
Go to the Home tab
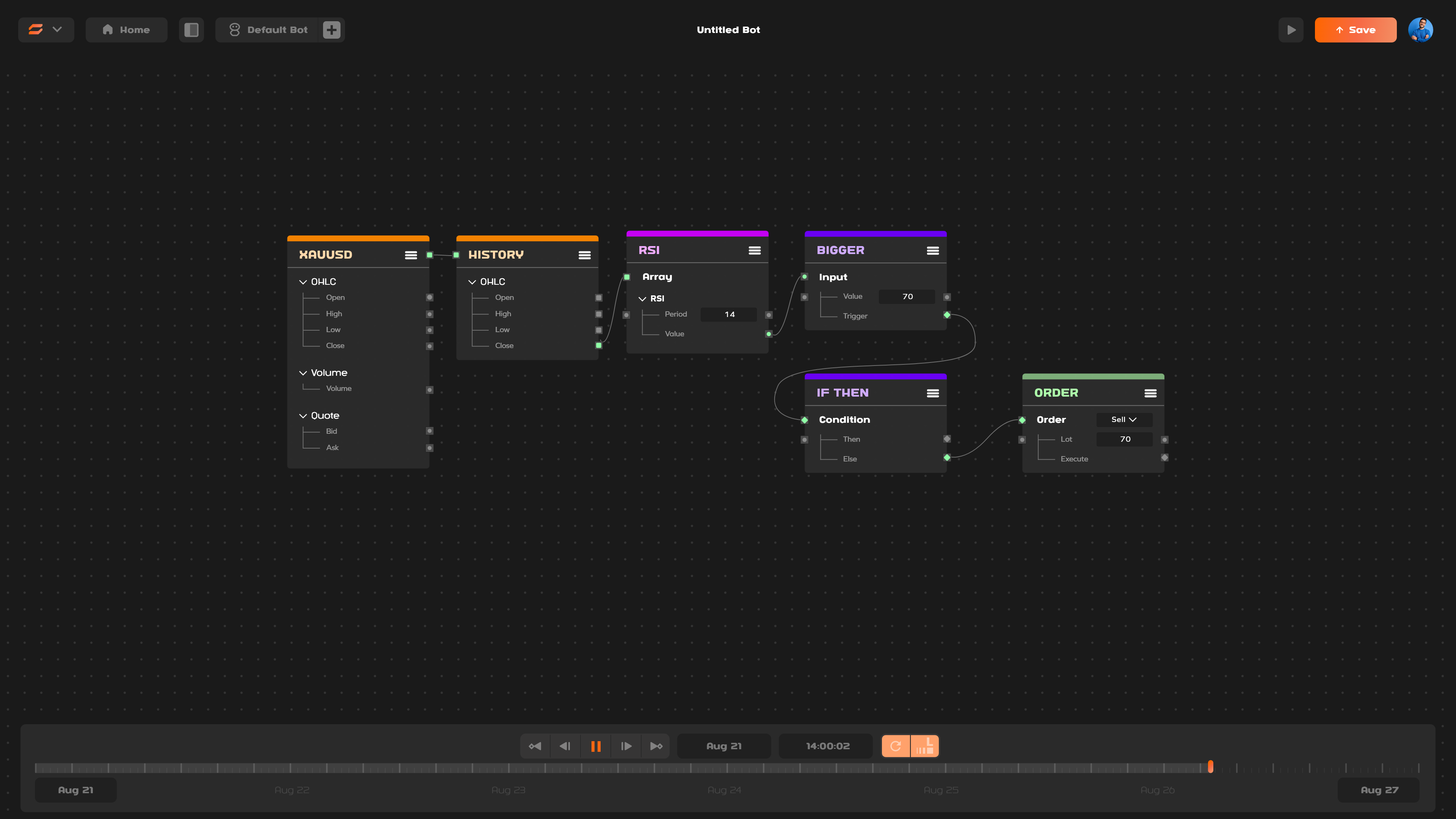click(x=126, y=30)
